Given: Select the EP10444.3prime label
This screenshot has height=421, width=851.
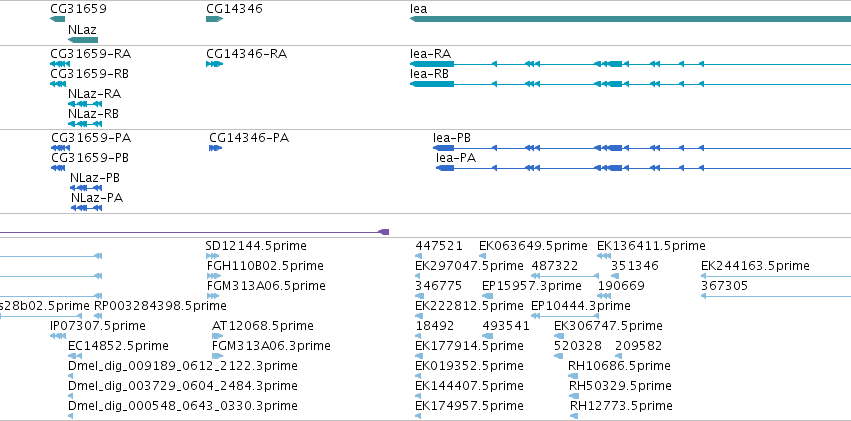Looking at the screenshot, I should (581, 306).
